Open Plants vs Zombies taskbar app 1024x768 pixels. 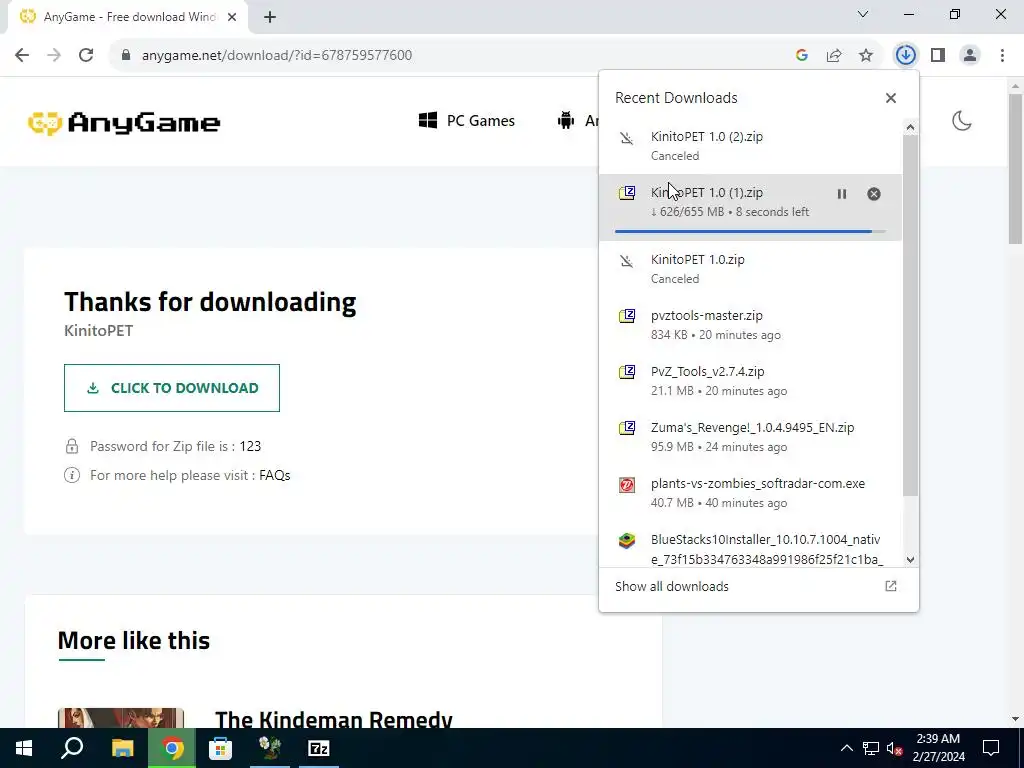[x=270, y=748]
